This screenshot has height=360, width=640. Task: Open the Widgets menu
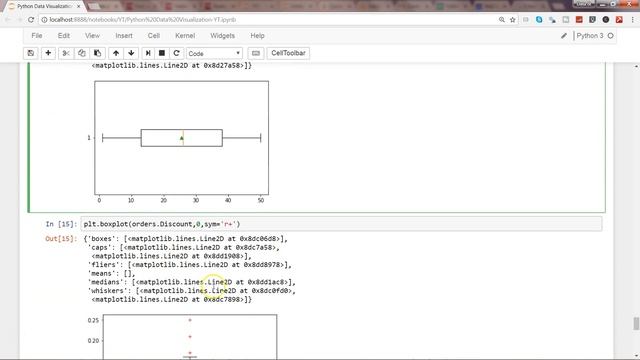[222, 36]
